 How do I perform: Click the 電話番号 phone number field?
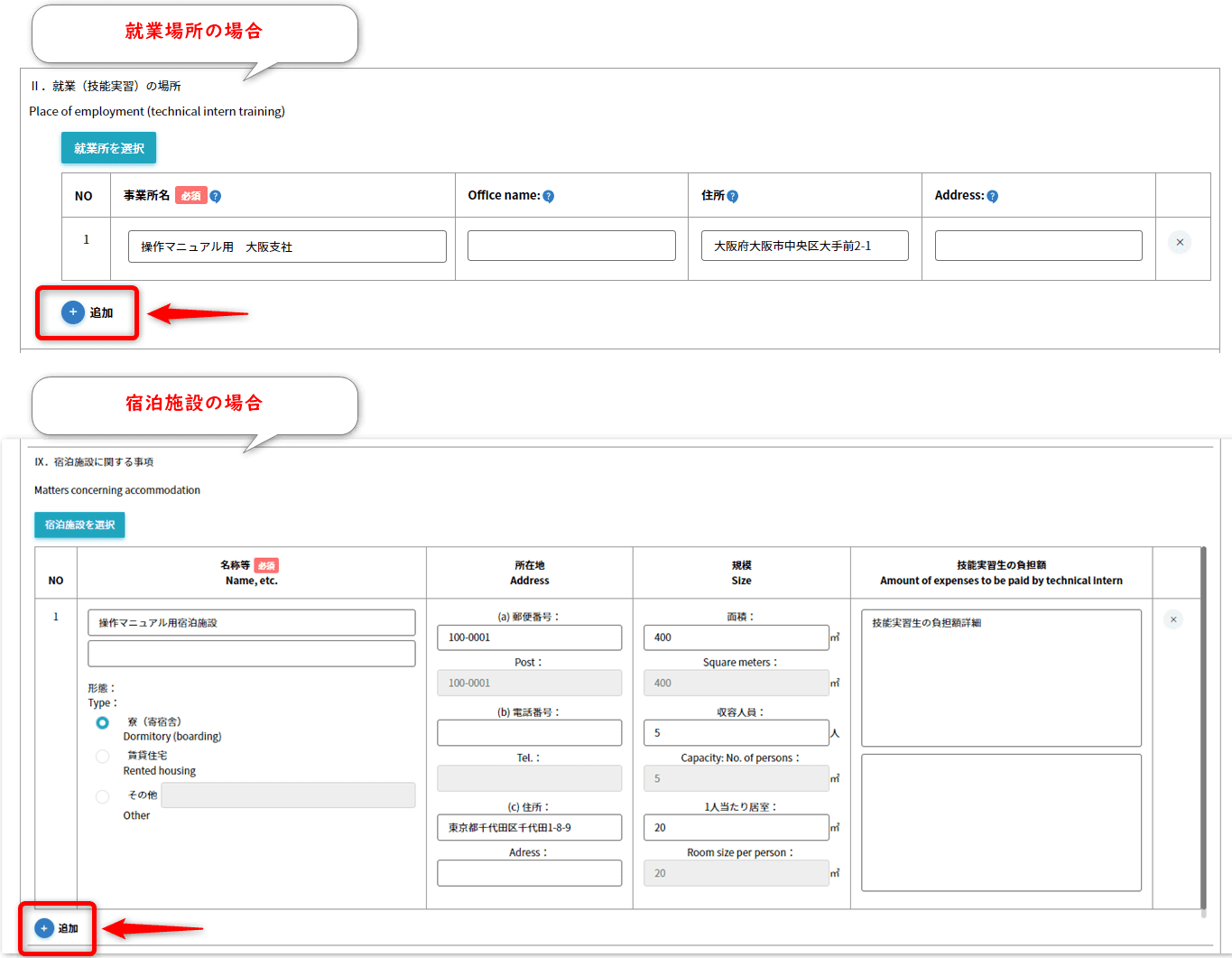[x=529, y=732]
